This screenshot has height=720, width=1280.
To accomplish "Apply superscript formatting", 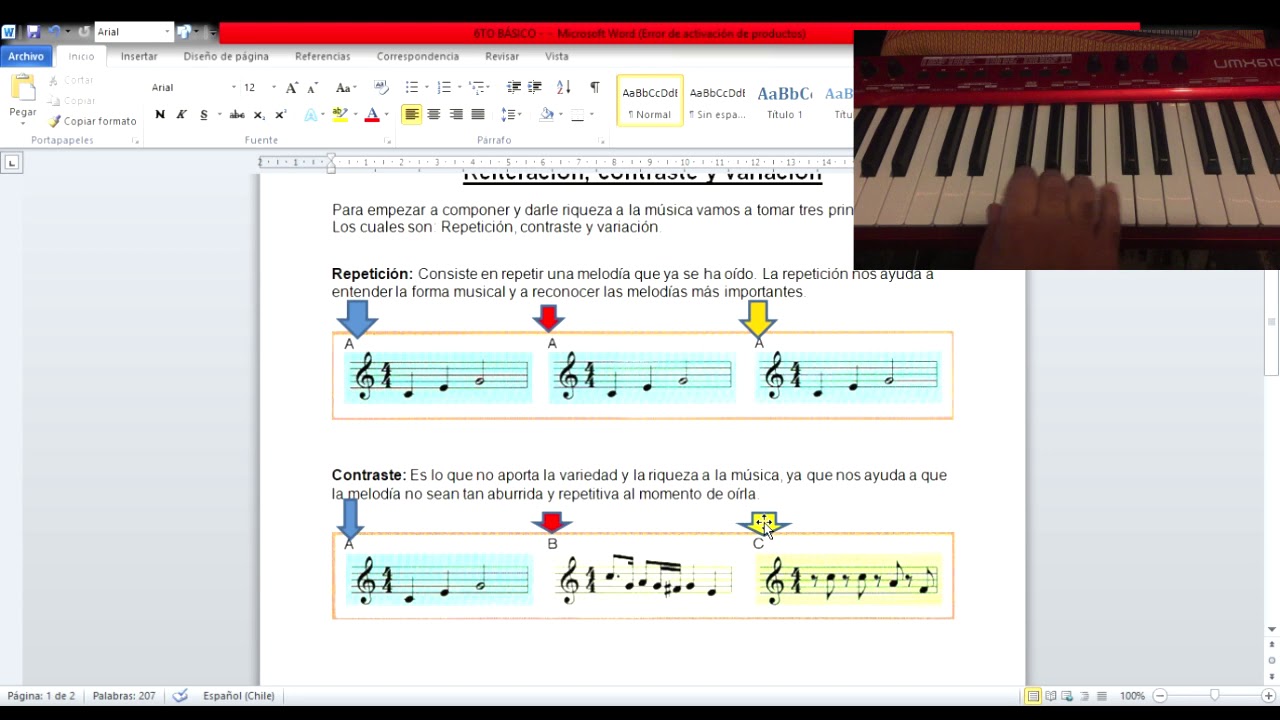I will pos(280,115).
